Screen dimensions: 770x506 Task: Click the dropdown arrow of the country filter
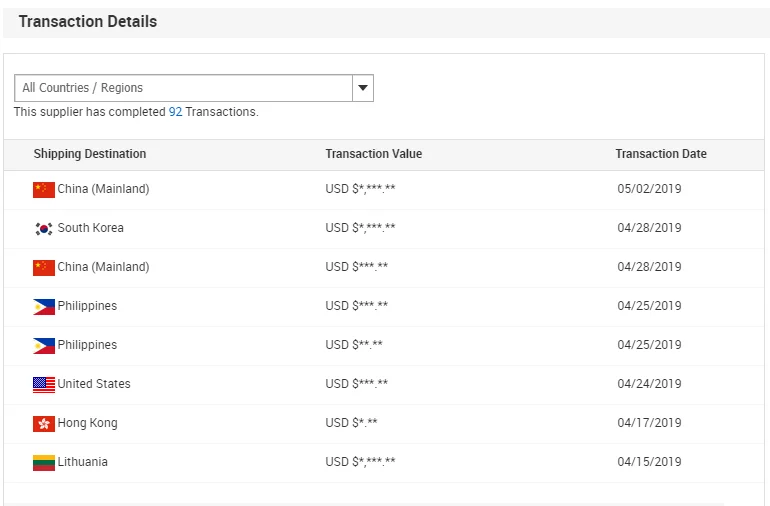pyautogui.click(x=363, y=88)
